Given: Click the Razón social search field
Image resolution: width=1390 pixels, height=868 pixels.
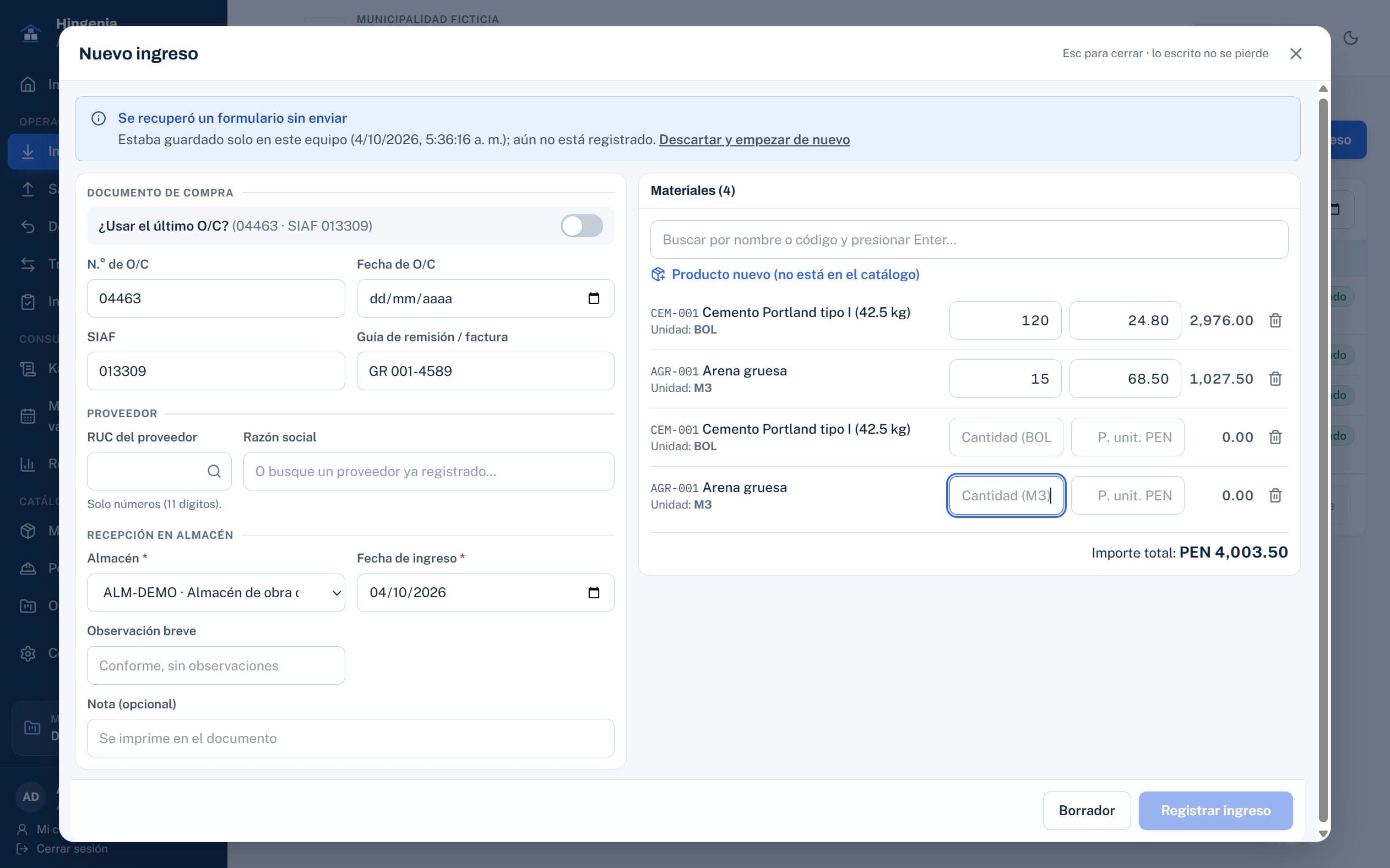Looking at the screenshot, I should (x=428, y=471).
